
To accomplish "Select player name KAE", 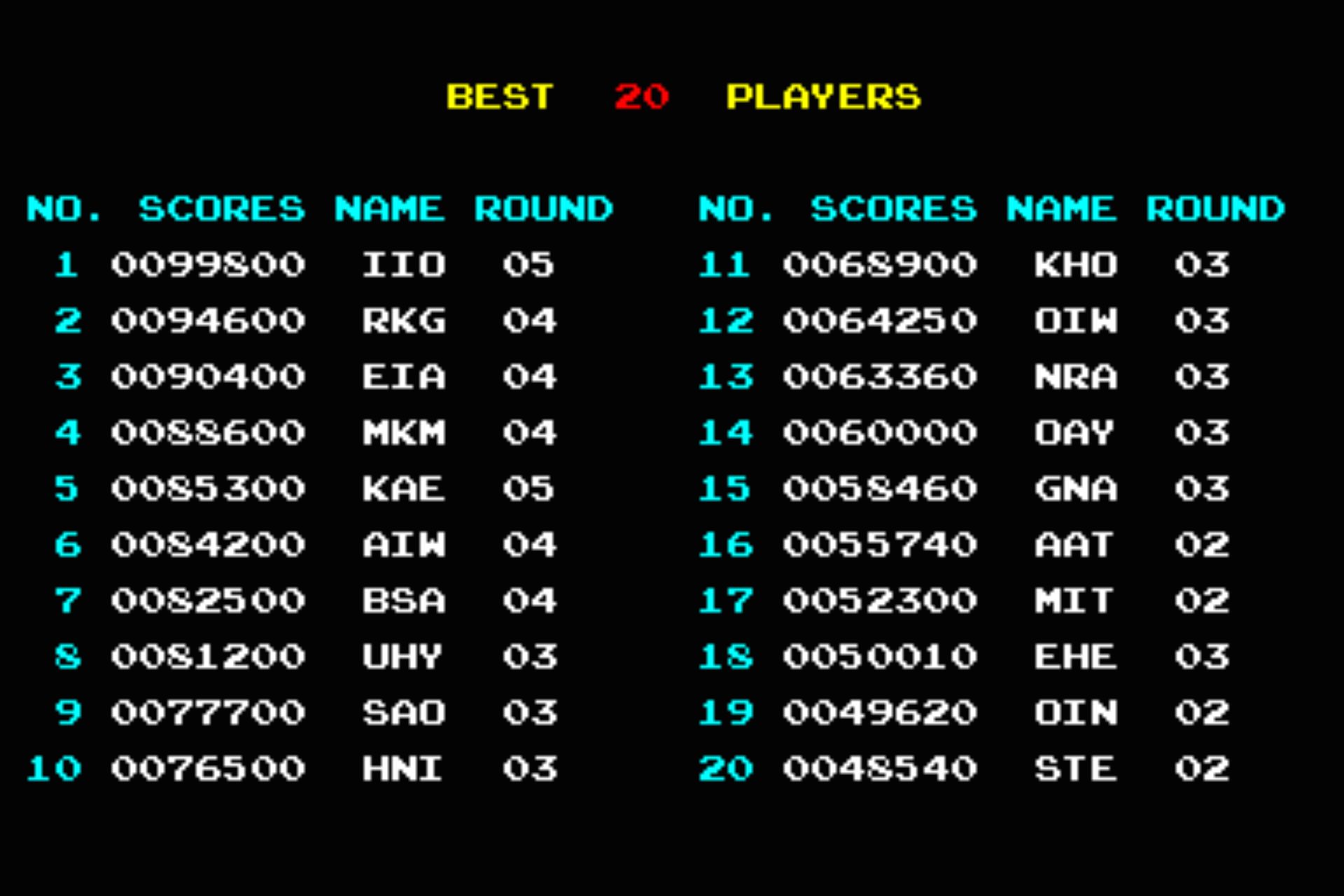I will (x=403, y=489).
